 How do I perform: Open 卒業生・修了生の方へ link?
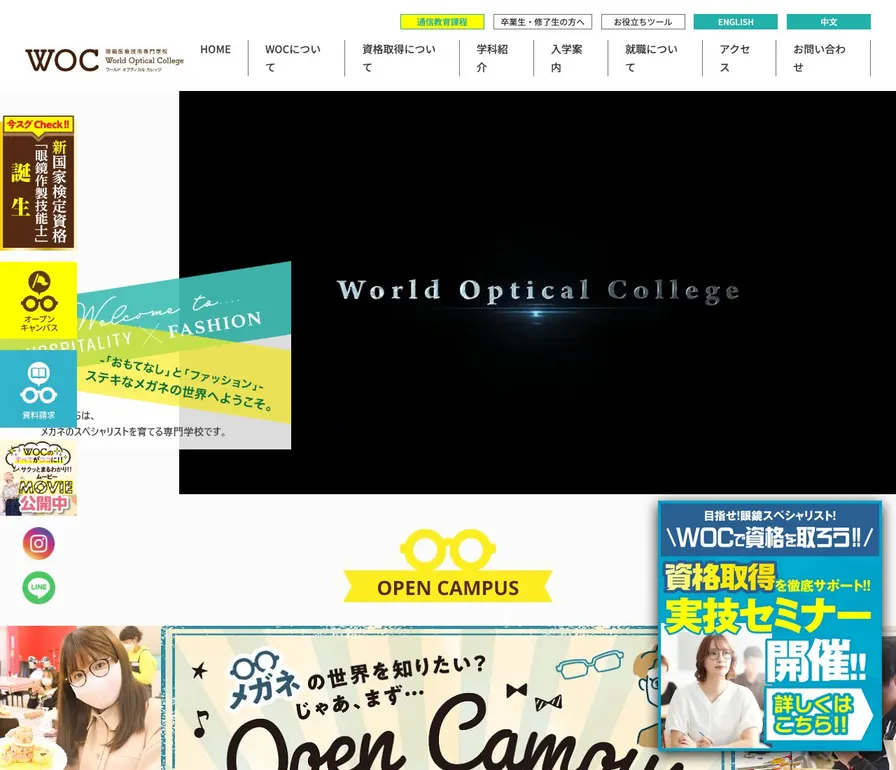pos(542,22)
